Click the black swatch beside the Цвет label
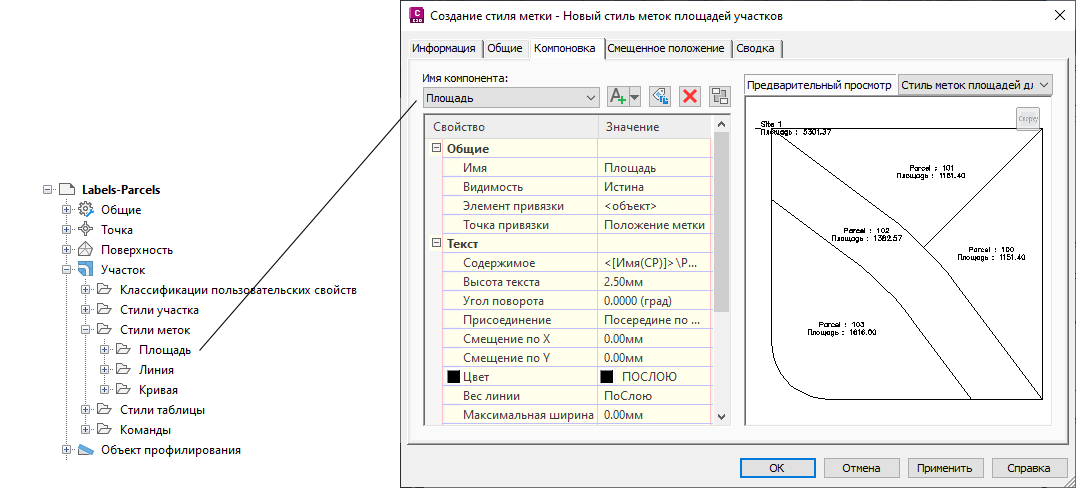1076x488 pixels. [453, 377]
